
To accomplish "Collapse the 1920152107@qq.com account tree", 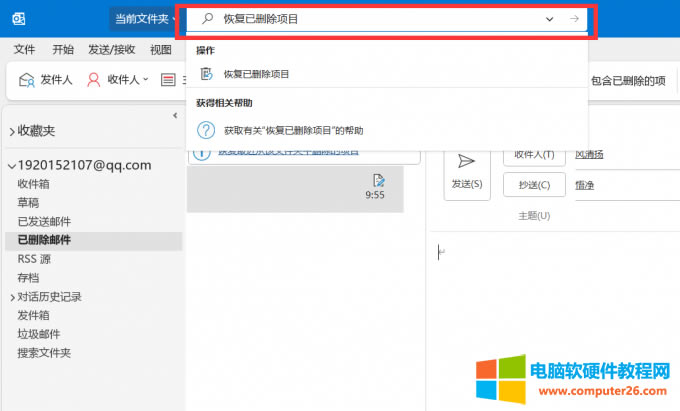I will click(x=11, y=166).
